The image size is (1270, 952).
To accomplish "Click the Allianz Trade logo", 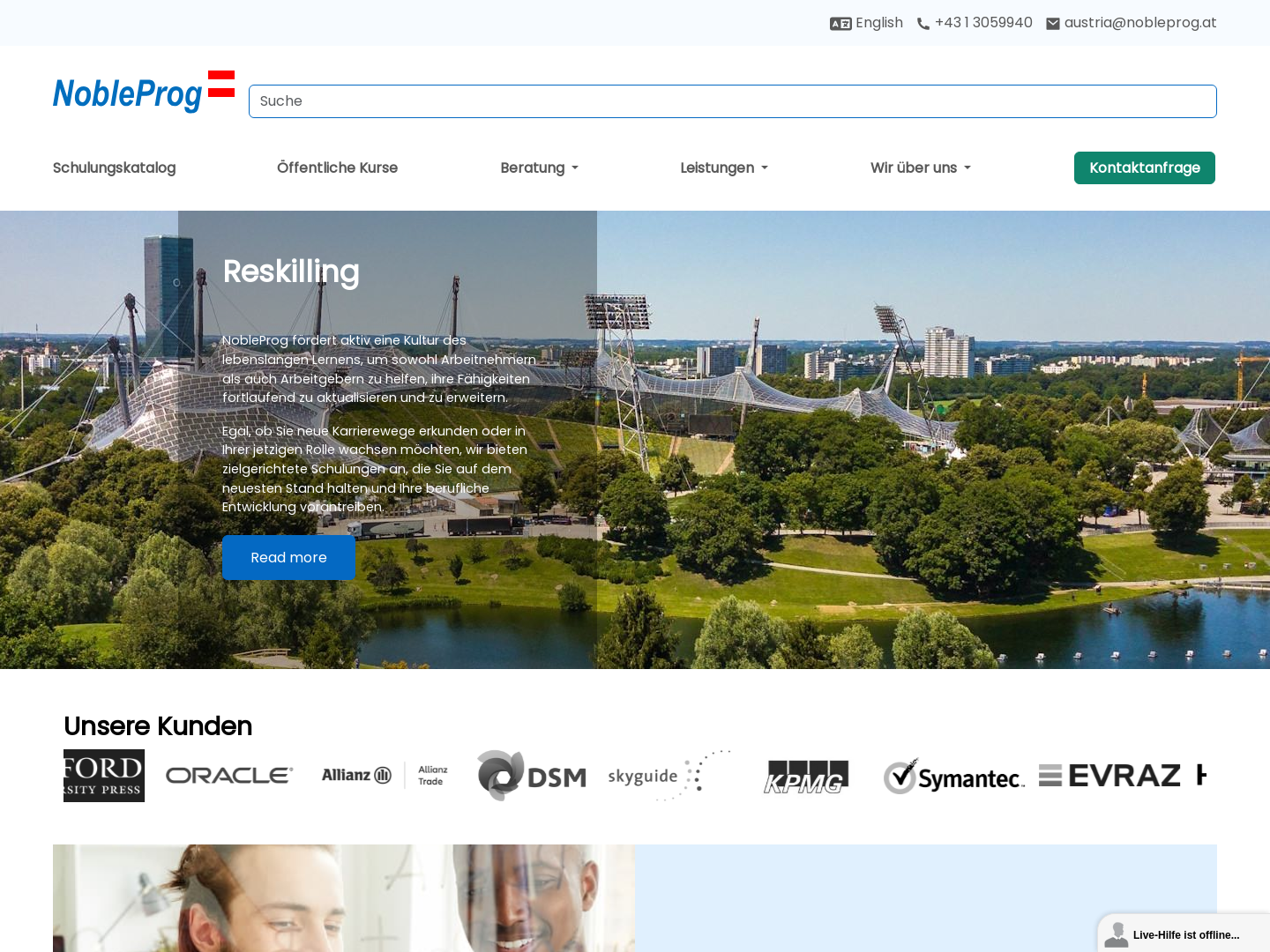I will click(385, 776).
